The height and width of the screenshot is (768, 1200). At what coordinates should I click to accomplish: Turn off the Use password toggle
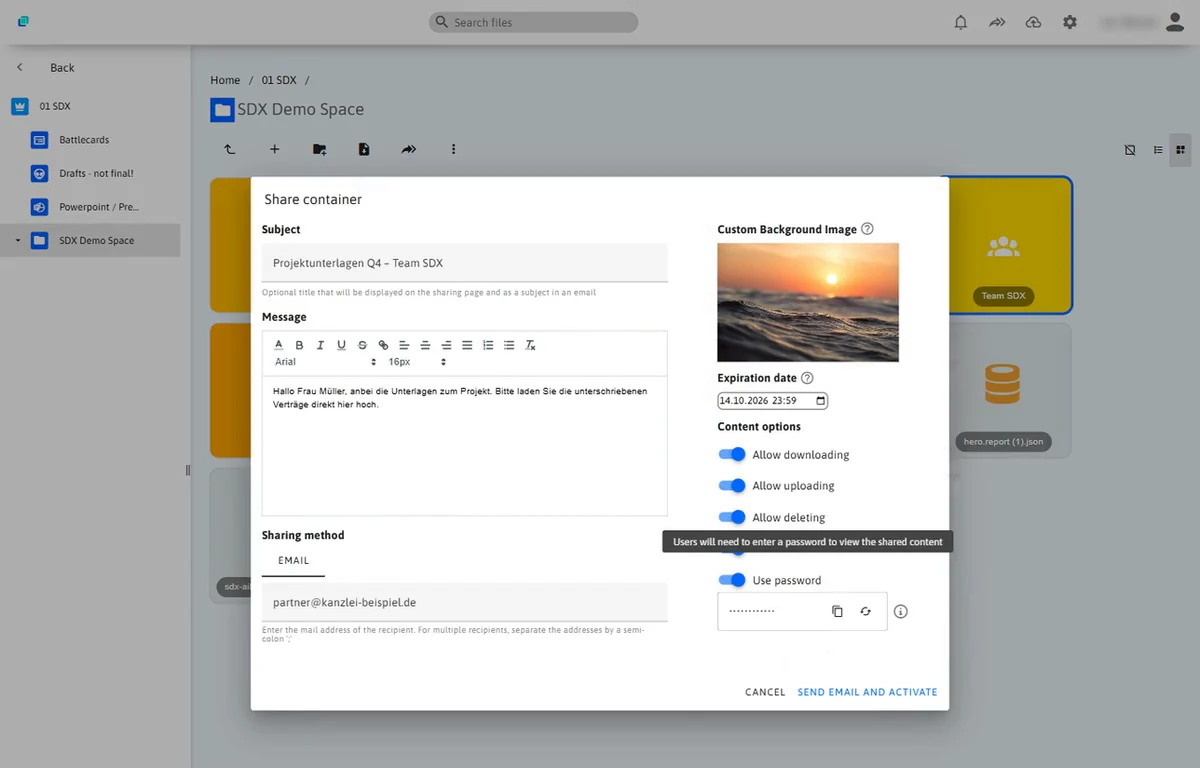(732, 580)
